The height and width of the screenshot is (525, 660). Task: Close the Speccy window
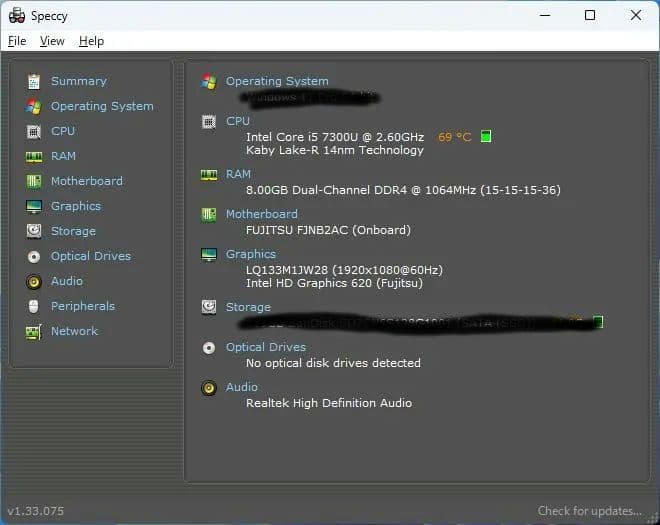tap(636, 15)
